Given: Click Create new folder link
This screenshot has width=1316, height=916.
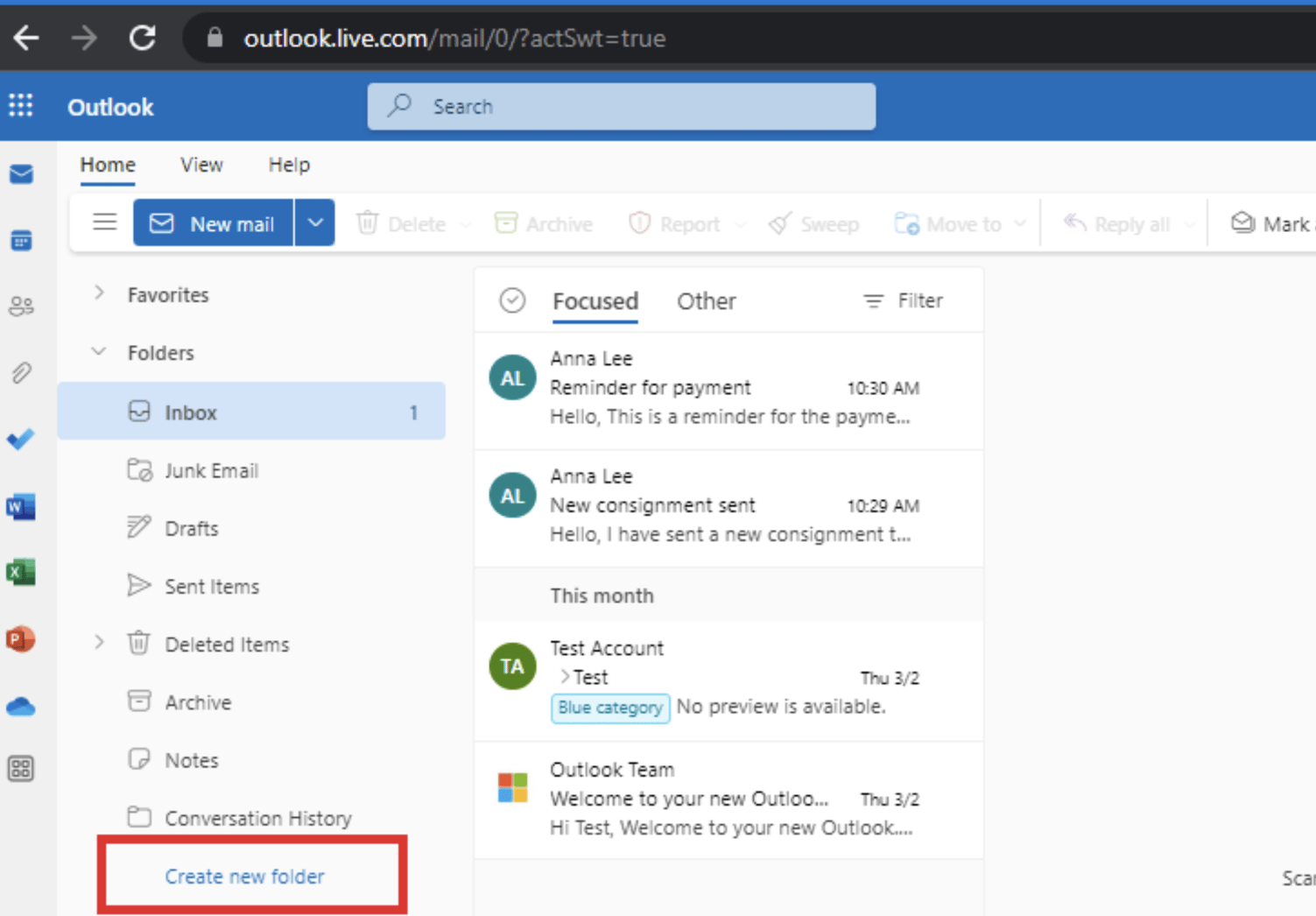Looking at the screenshot, I should pyautogui.click(x=244, y=876).
